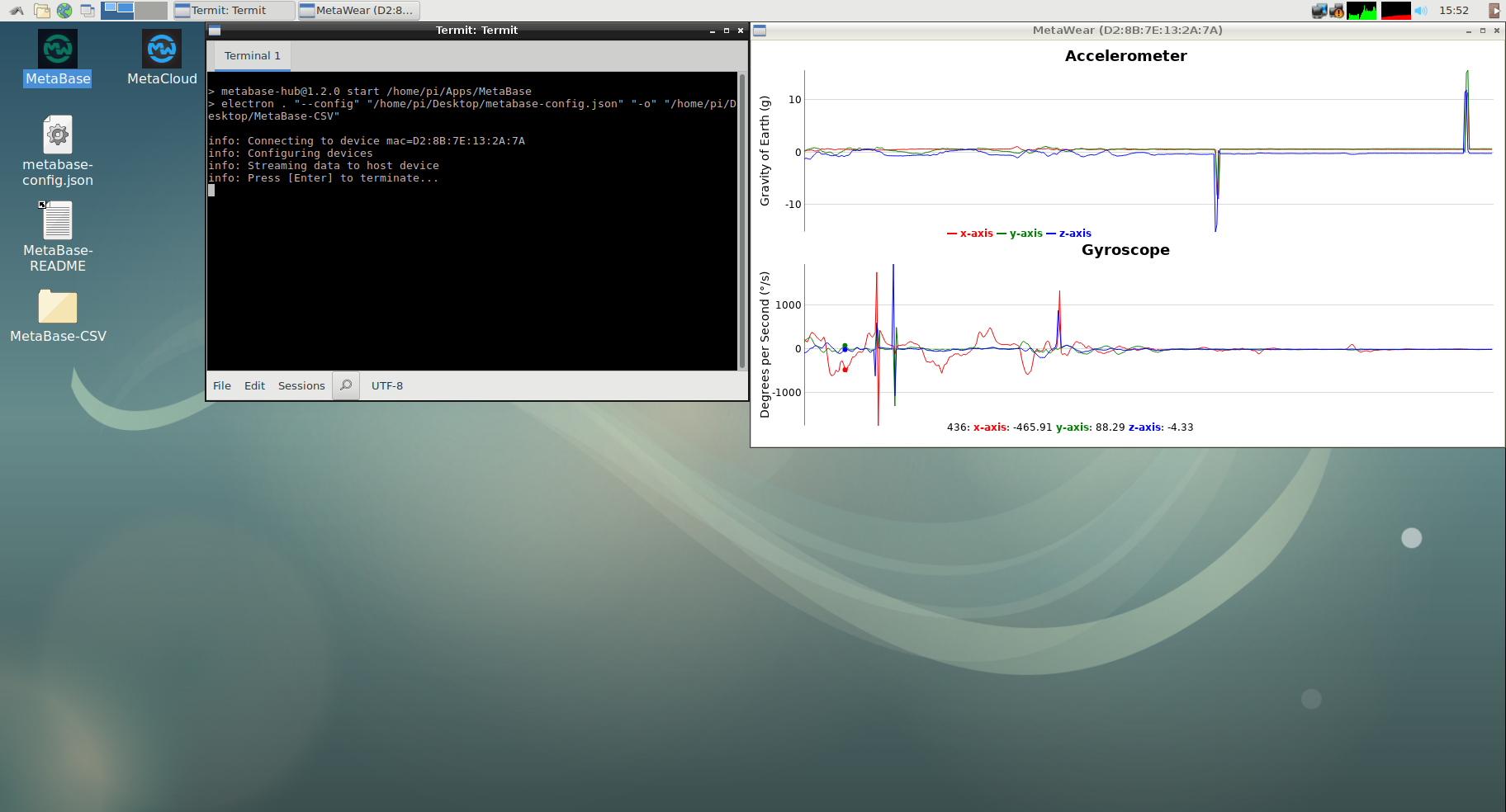
Task: Select the MetaCloud desktop icon
Action: [x=162, y=58]
